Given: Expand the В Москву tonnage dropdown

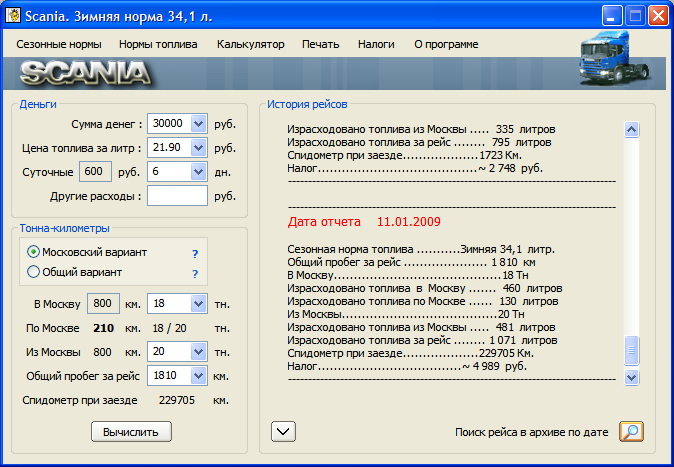Looking at the screenshot, I should [198, 304].
